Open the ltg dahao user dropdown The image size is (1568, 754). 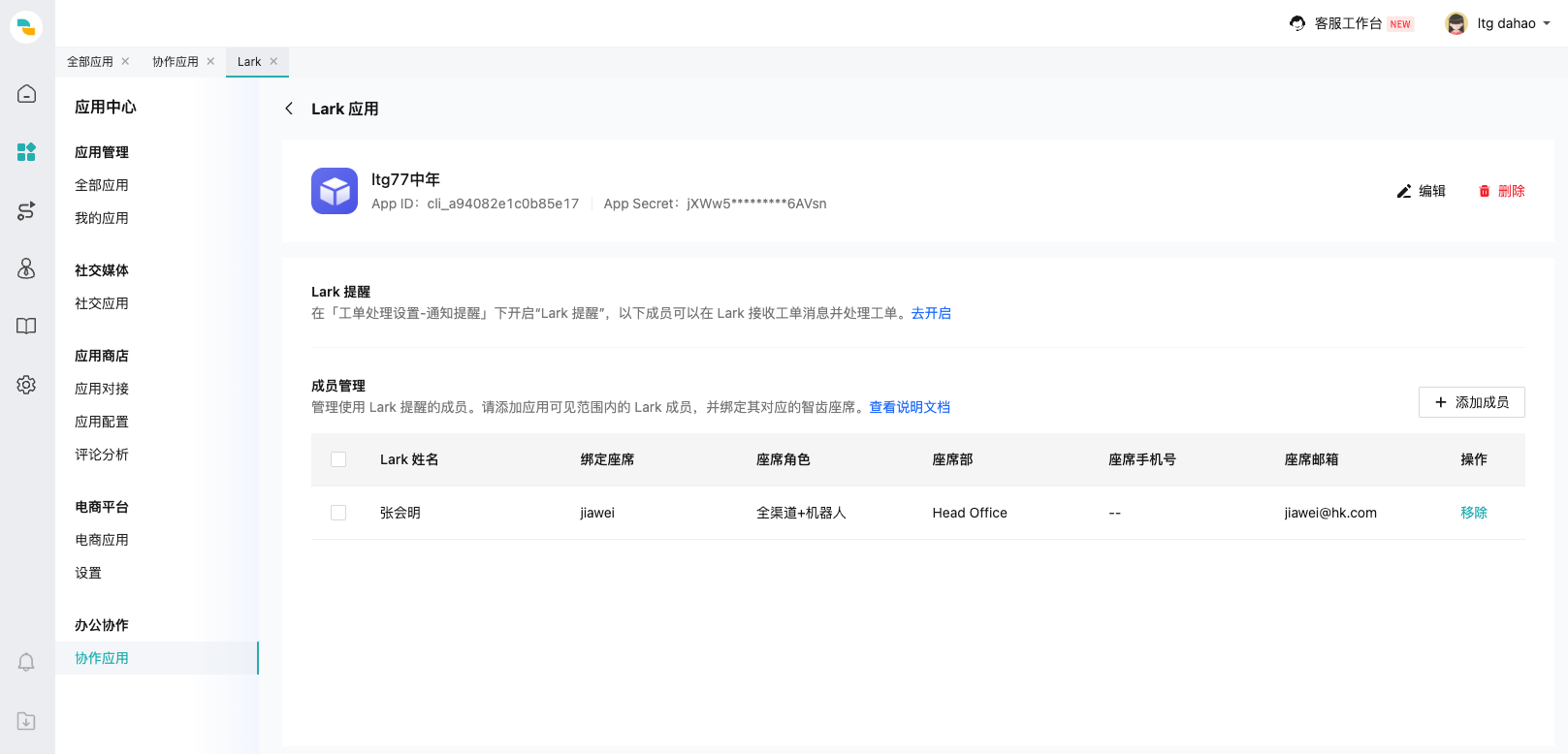(1499, 23)
